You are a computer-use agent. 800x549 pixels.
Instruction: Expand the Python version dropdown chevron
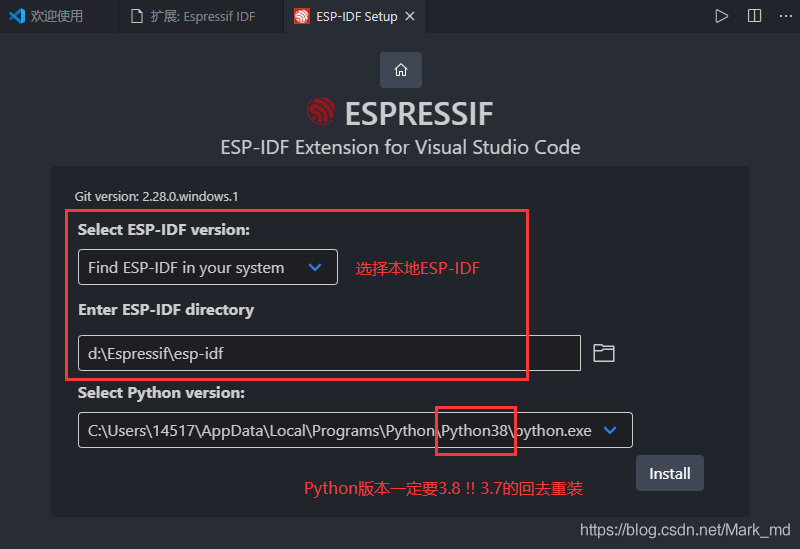610,431
